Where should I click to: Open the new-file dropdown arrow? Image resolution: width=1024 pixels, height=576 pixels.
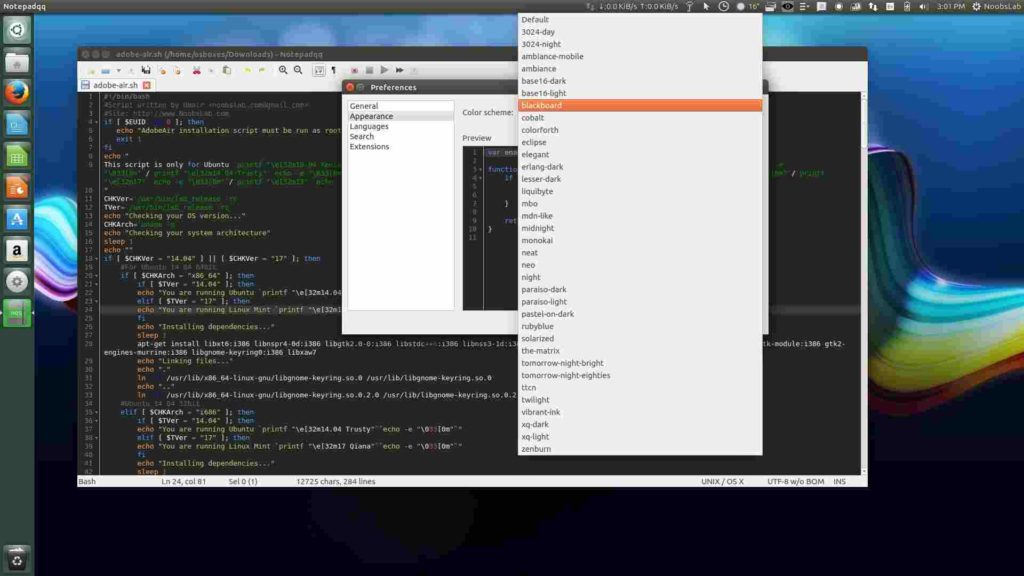click(x=118, y=70)
